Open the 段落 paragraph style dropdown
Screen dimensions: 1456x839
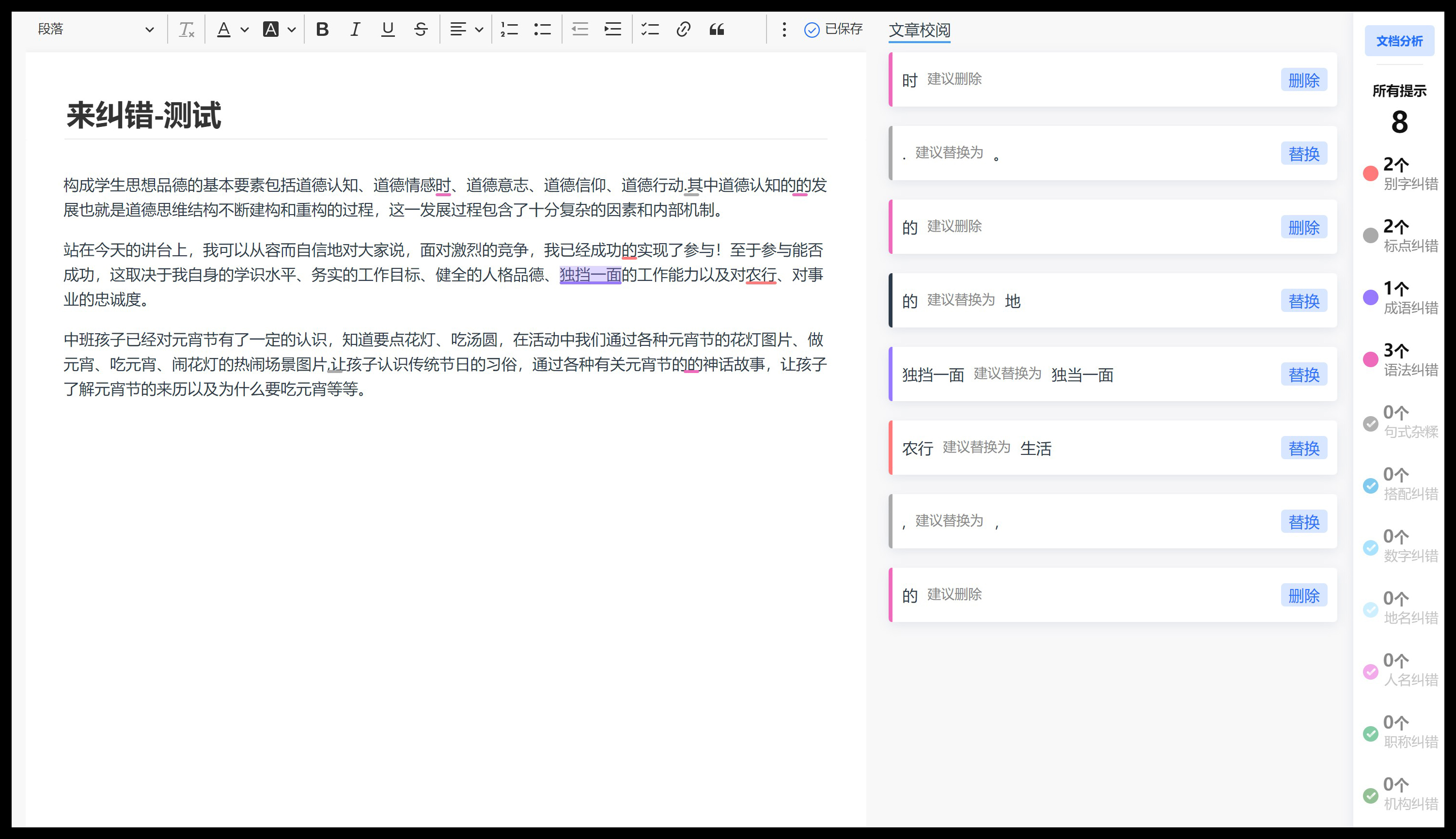click(95, 30)
